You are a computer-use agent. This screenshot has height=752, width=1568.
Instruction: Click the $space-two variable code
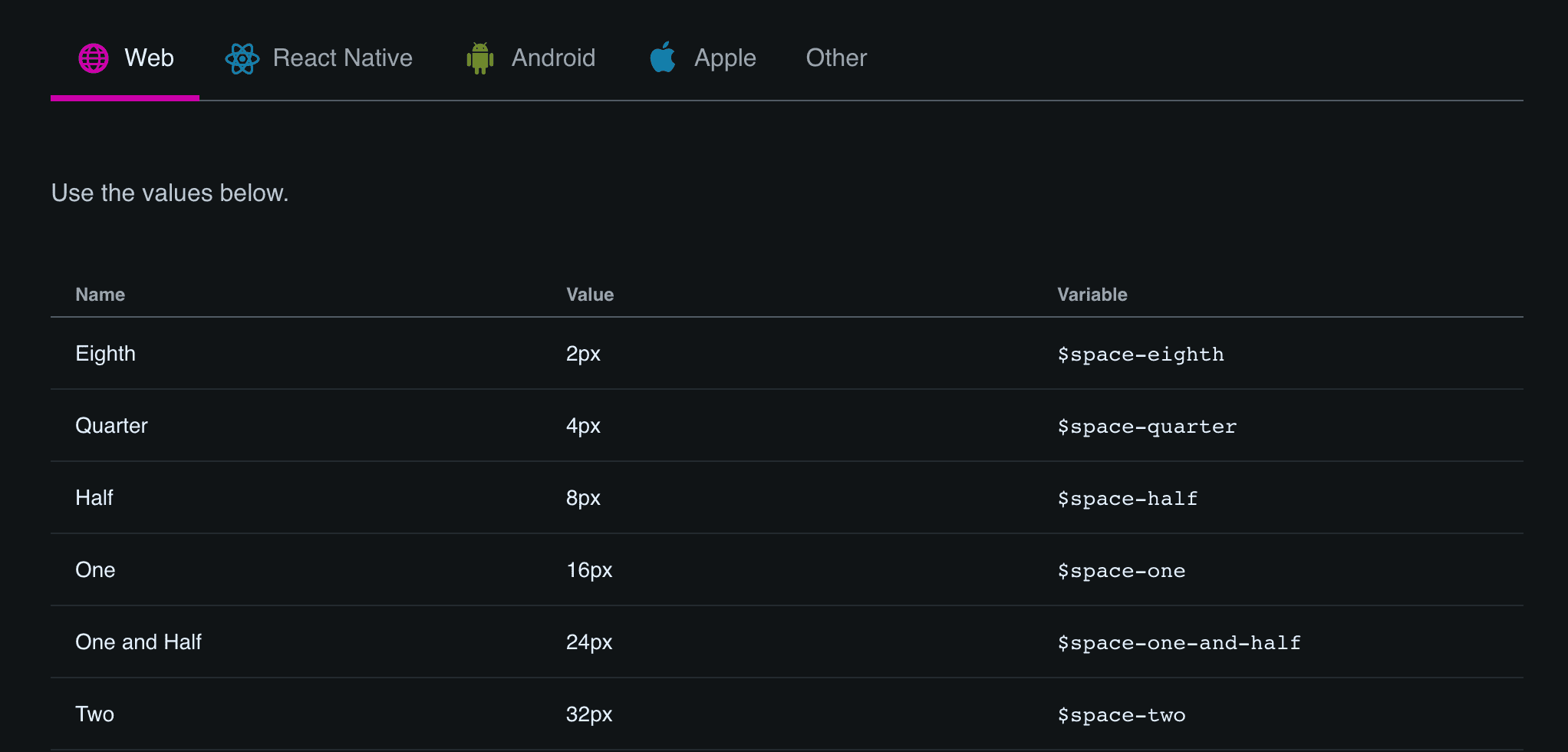coord(1121,715)
